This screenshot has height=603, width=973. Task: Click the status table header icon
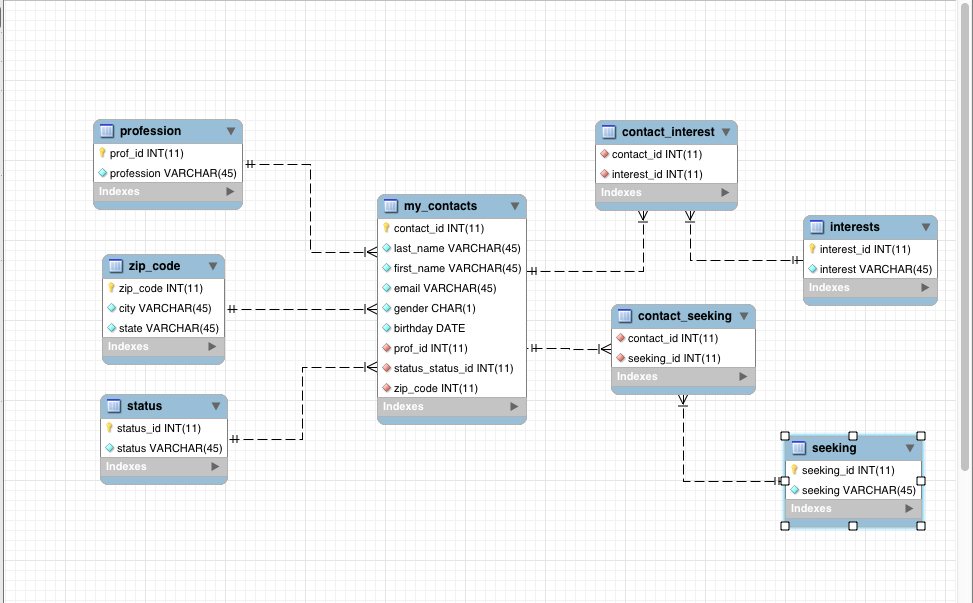point(114,406)
